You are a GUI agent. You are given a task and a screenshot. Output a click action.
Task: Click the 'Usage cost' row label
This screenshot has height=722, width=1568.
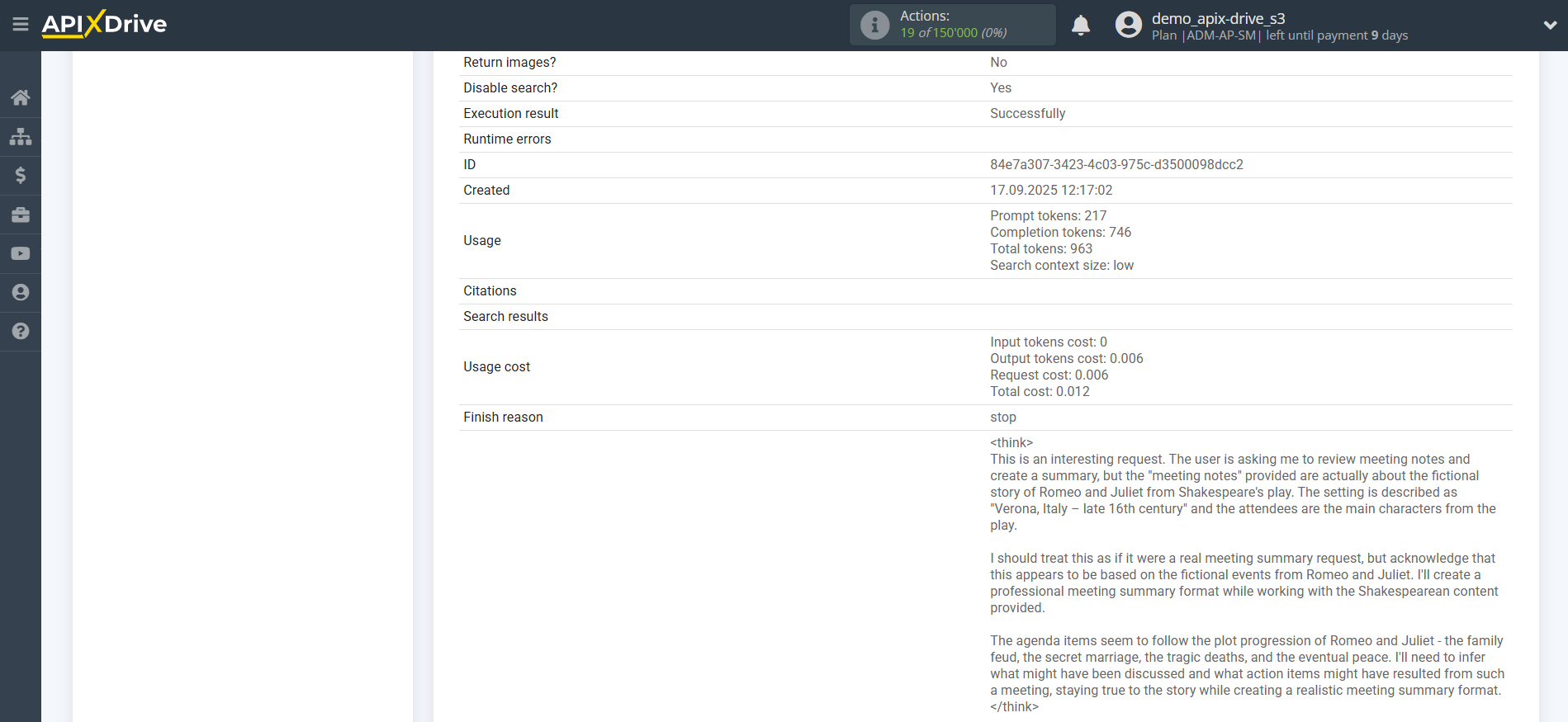click(x=496, y=366)
